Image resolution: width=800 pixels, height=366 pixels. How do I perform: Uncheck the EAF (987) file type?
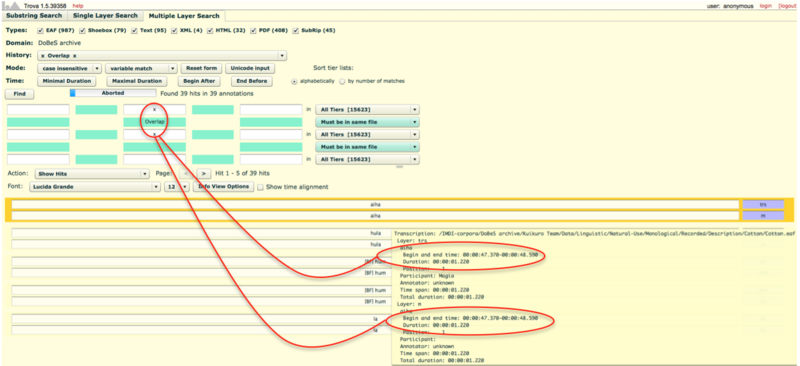[41, 31]
